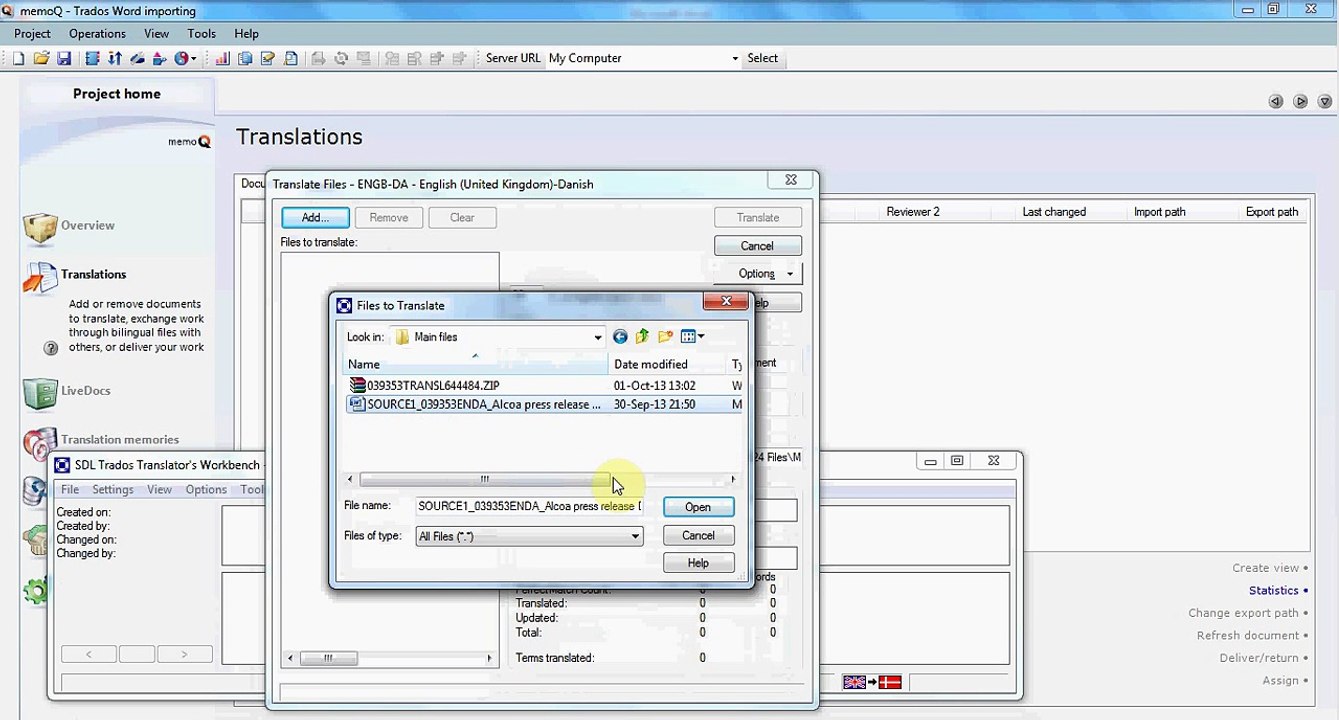Click the Open button in file dialog
Image resolution: width=1339 pixels, height=720 pixels.
[x=698, y=507]
